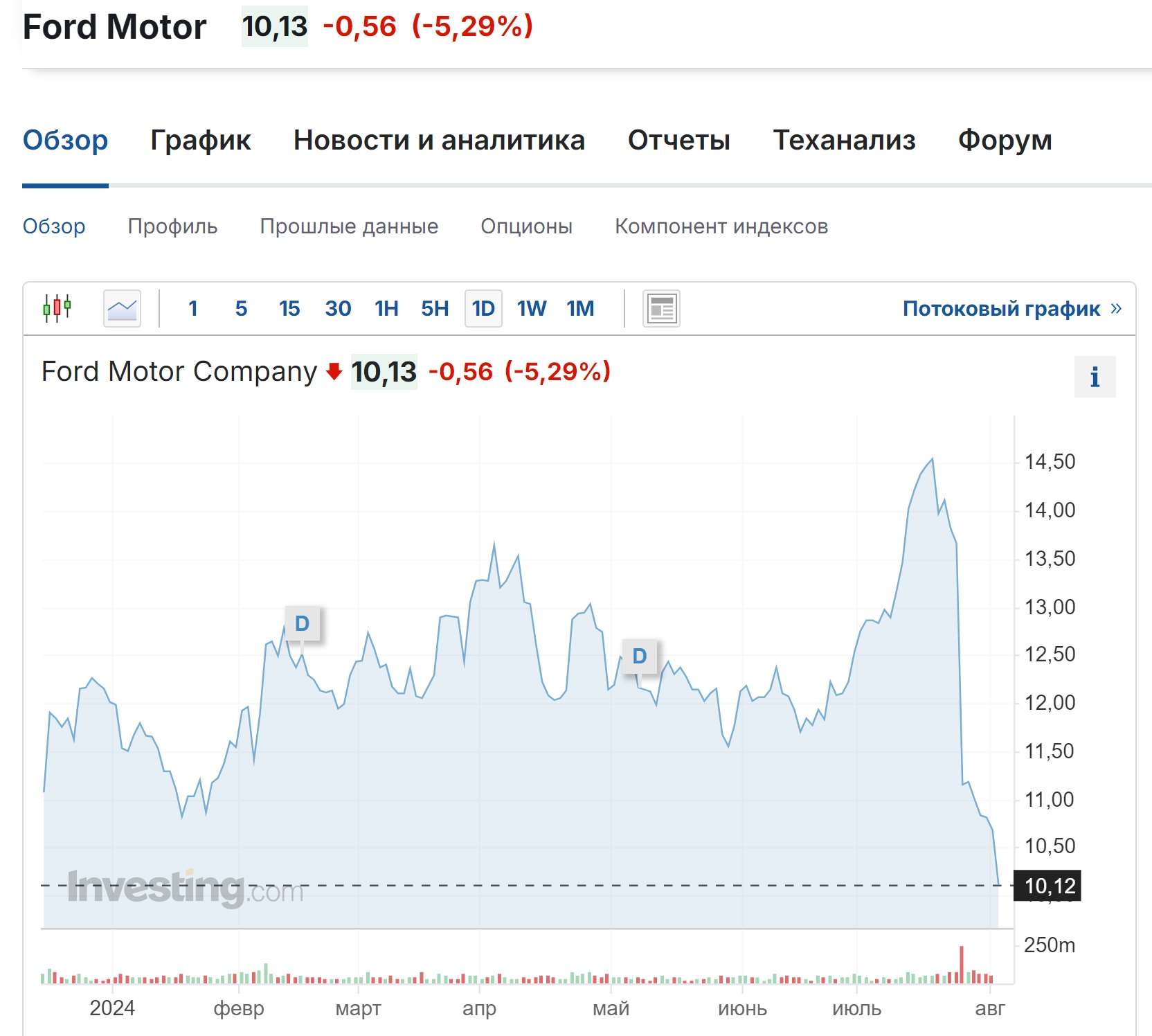Open the Новости и аналитика tab

coord(439,141)
